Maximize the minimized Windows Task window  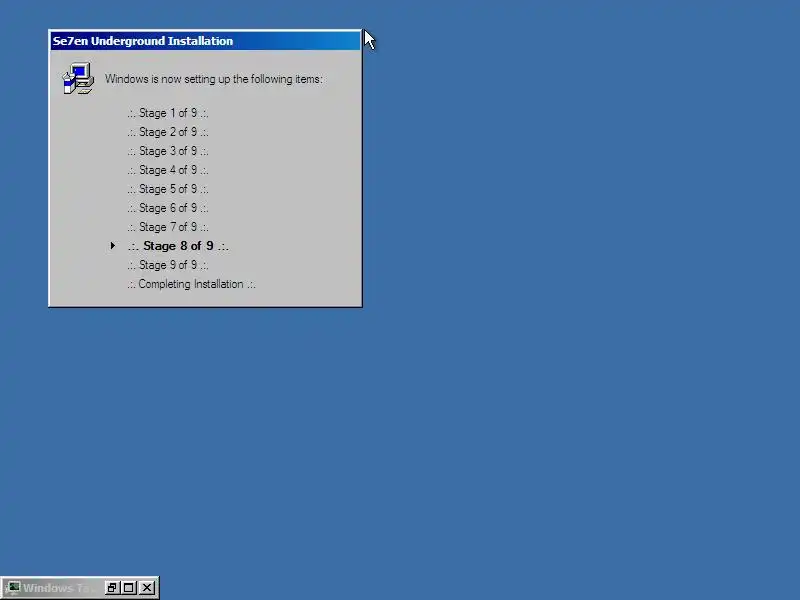pos(129,588)
